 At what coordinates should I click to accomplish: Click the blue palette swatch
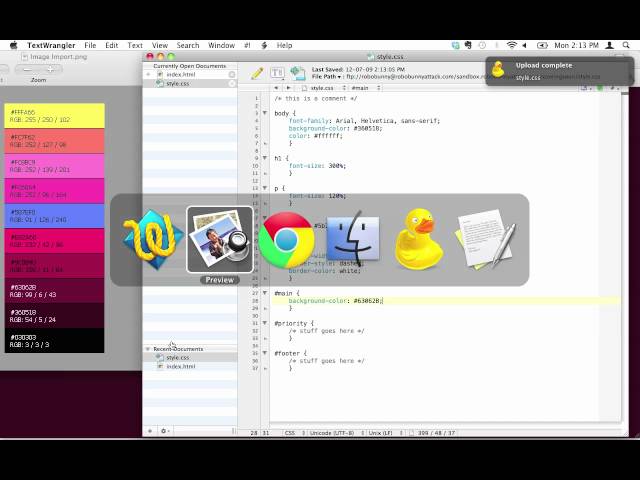coord(54,216)
